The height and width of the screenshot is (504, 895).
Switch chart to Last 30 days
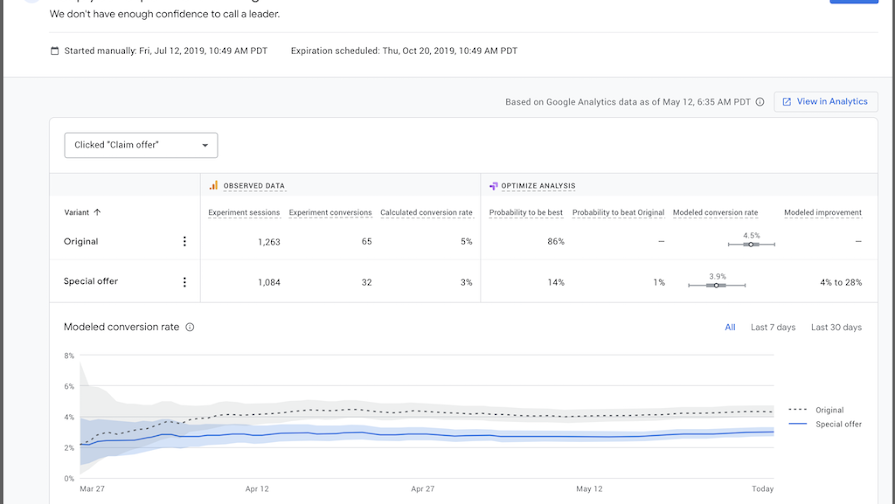pyautogui.click(x=836, y=327)
